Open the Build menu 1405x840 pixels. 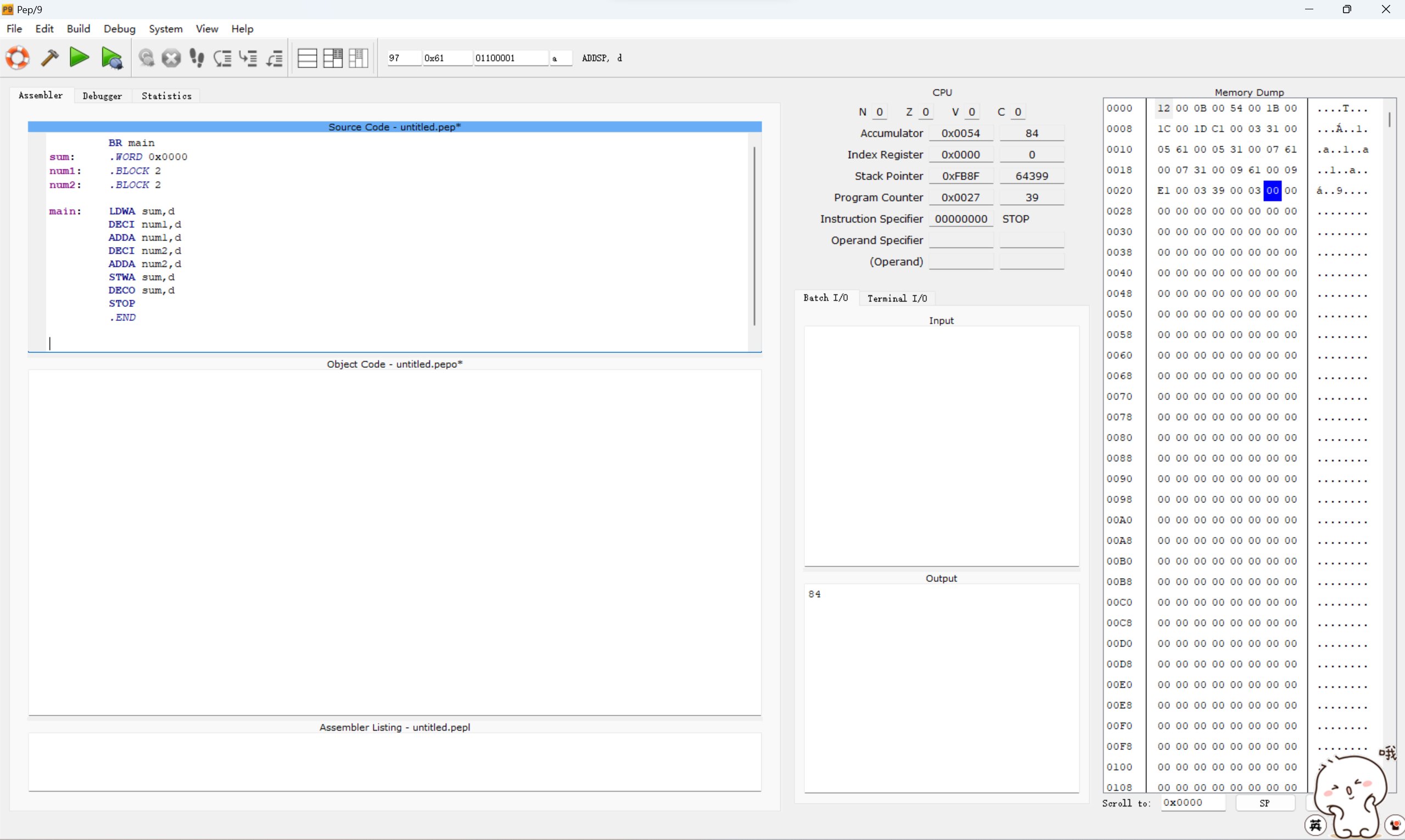click(x=78, y=29)
